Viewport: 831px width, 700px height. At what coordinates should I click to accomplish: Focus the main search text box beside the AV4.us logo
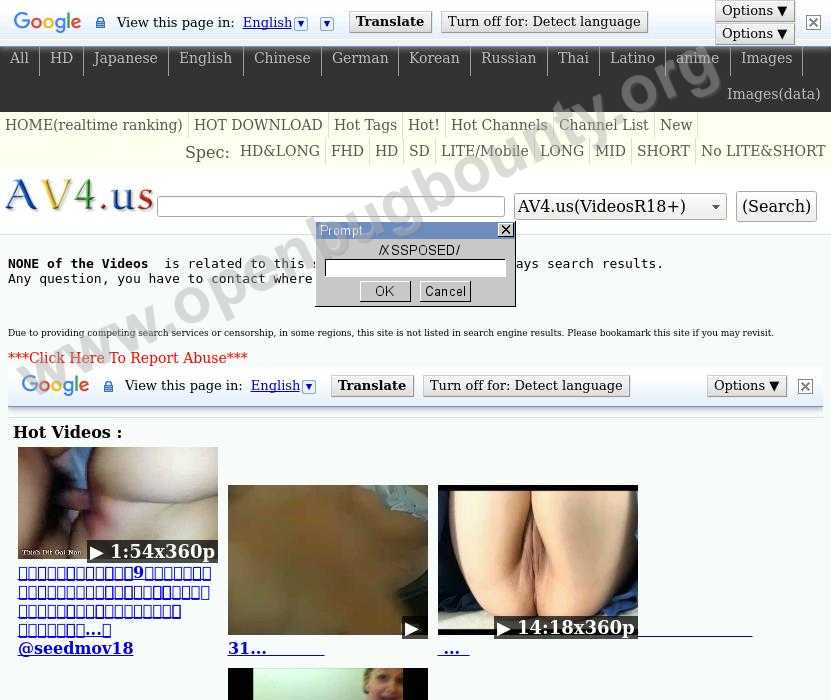[x=331, y=206]
